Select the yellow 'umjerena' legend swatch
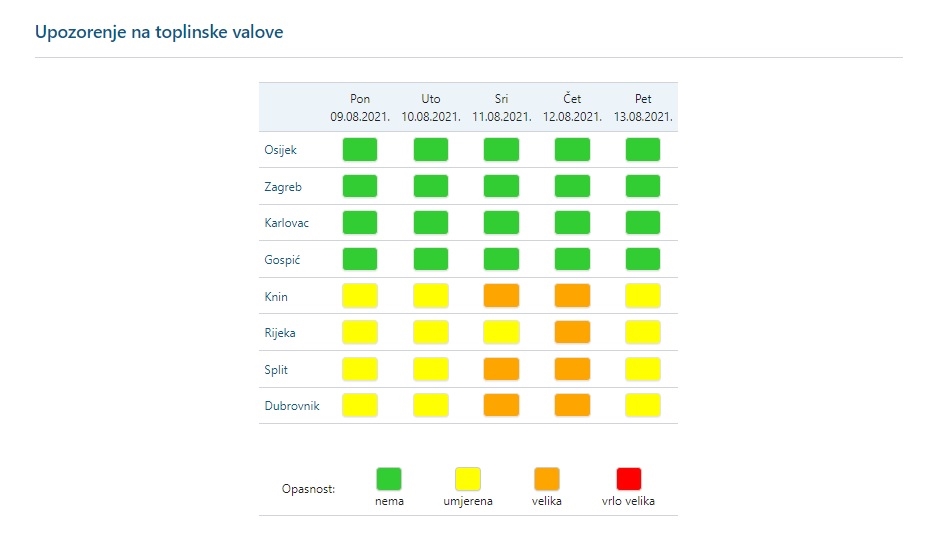Screen dimensions: 926x533 [x=468, y=479]
